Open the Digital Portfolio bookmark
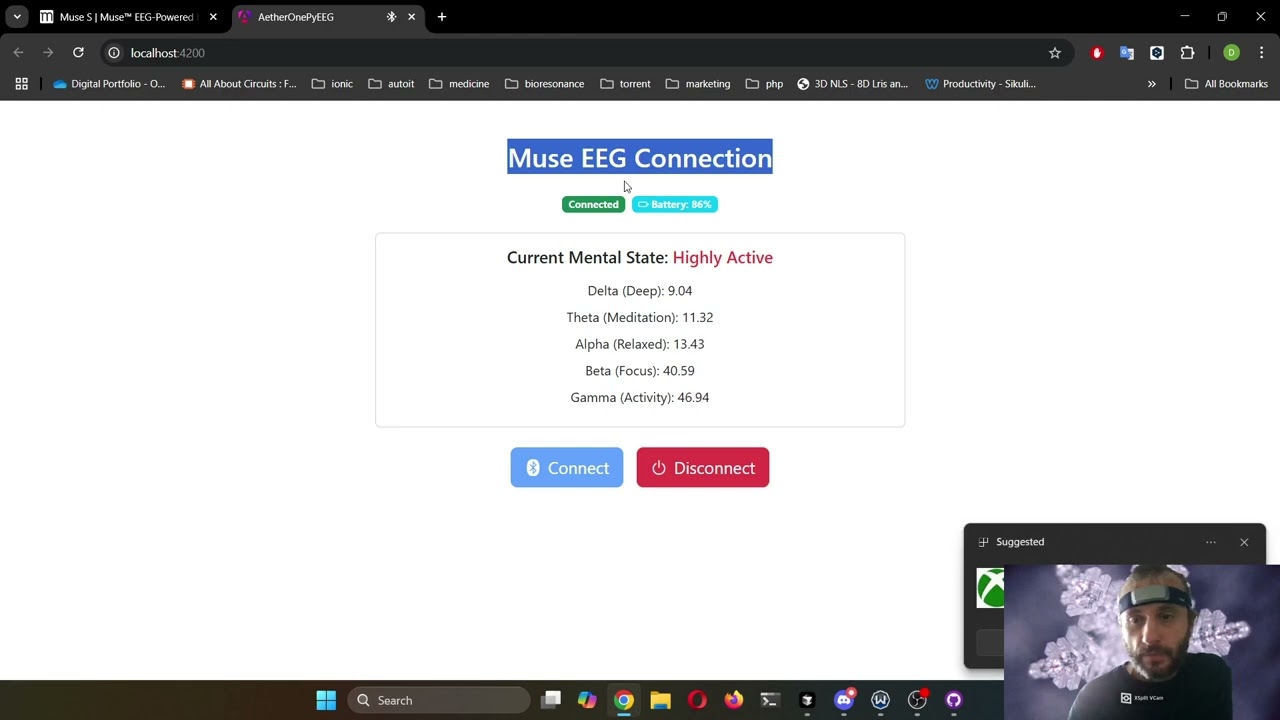1280x720 pixels. 109,84
